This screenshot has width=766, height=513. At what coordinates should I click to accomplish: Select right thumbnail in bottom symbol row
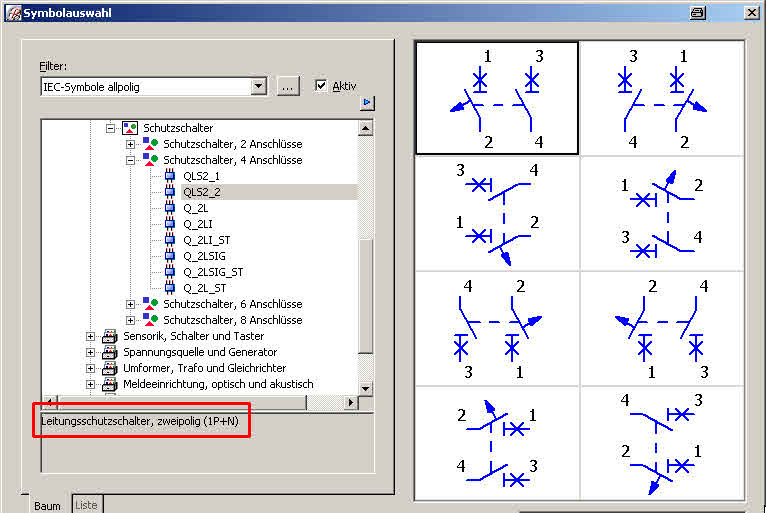click(661, 443)
